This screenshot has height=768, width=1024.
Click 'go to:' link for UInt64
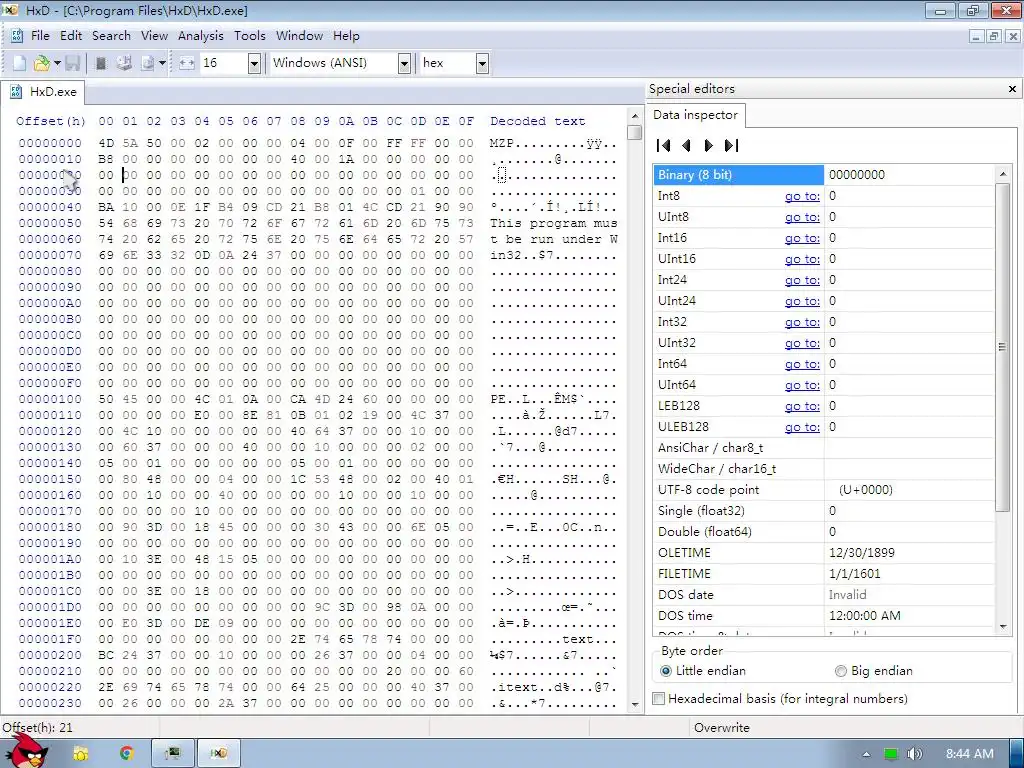(802, 385)
